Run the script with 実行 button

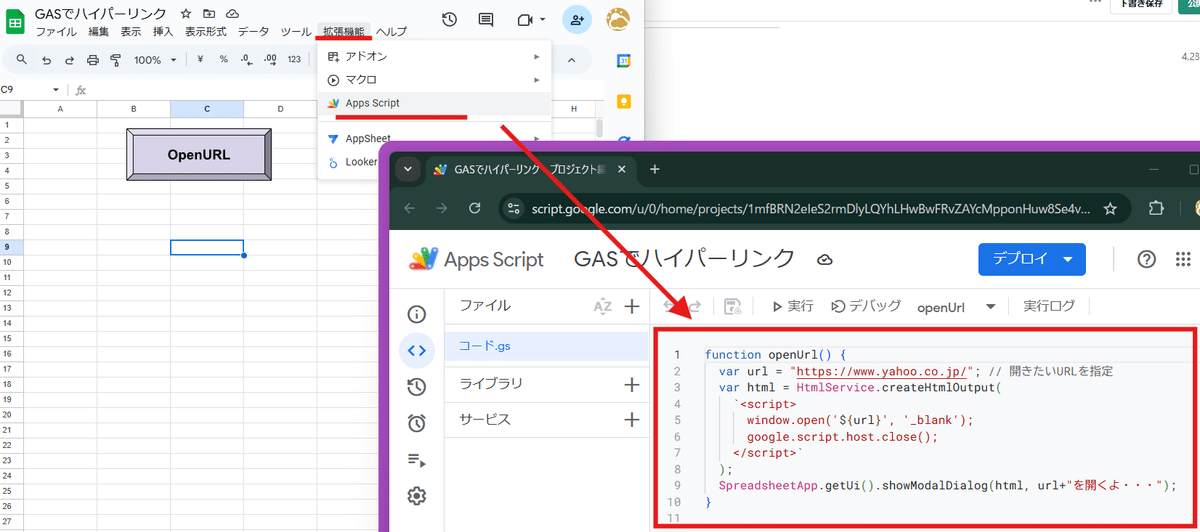[x=792, y=306]
